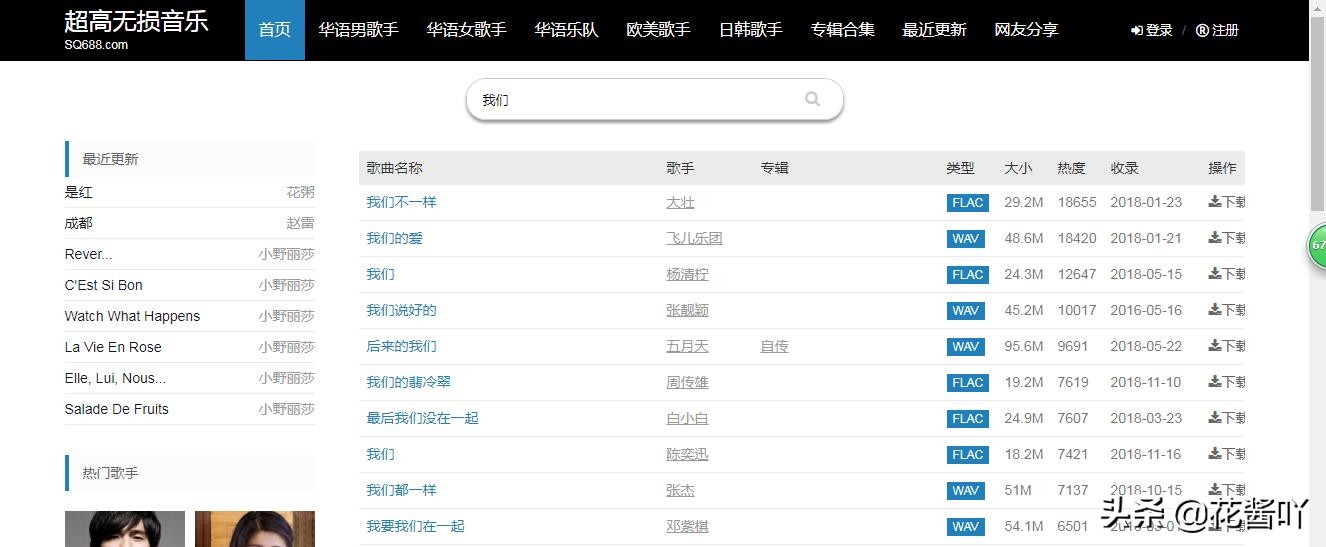Click the green floating badge at right edge
The image size is (1326, 547).
pos(1317,246)
